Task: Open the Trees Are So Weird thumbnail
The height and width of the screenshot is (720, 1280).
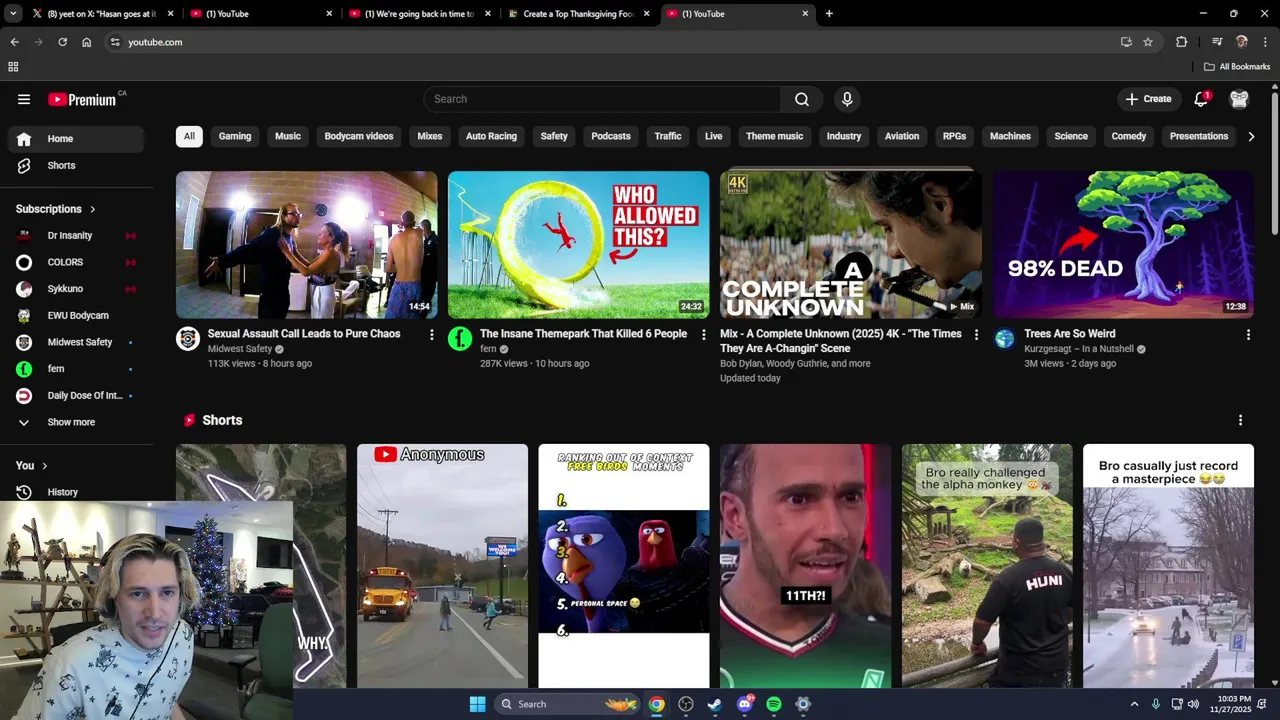Action: point(1123,245)
